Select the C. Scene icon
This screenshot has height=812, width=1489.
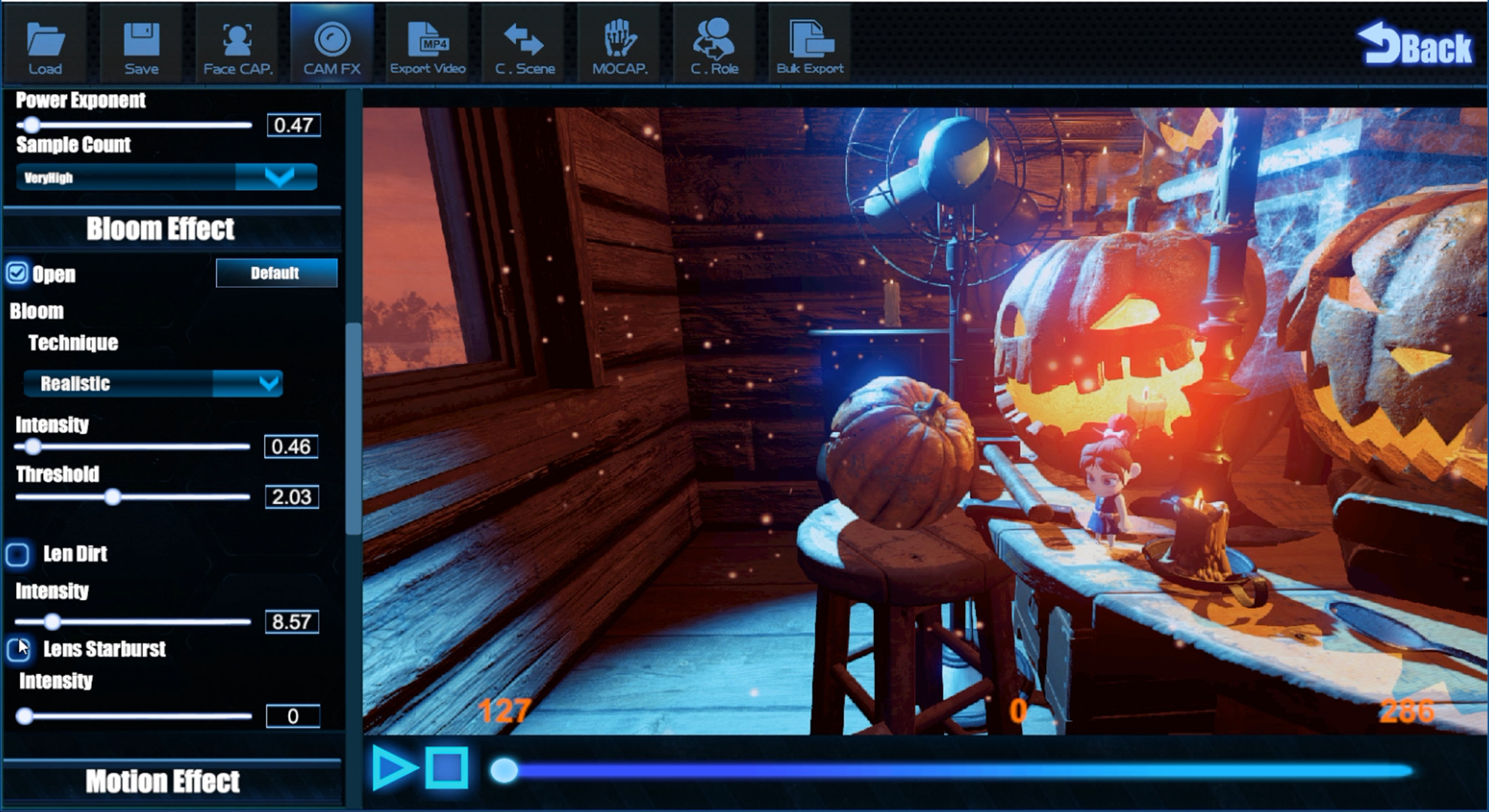coord(524,41)
